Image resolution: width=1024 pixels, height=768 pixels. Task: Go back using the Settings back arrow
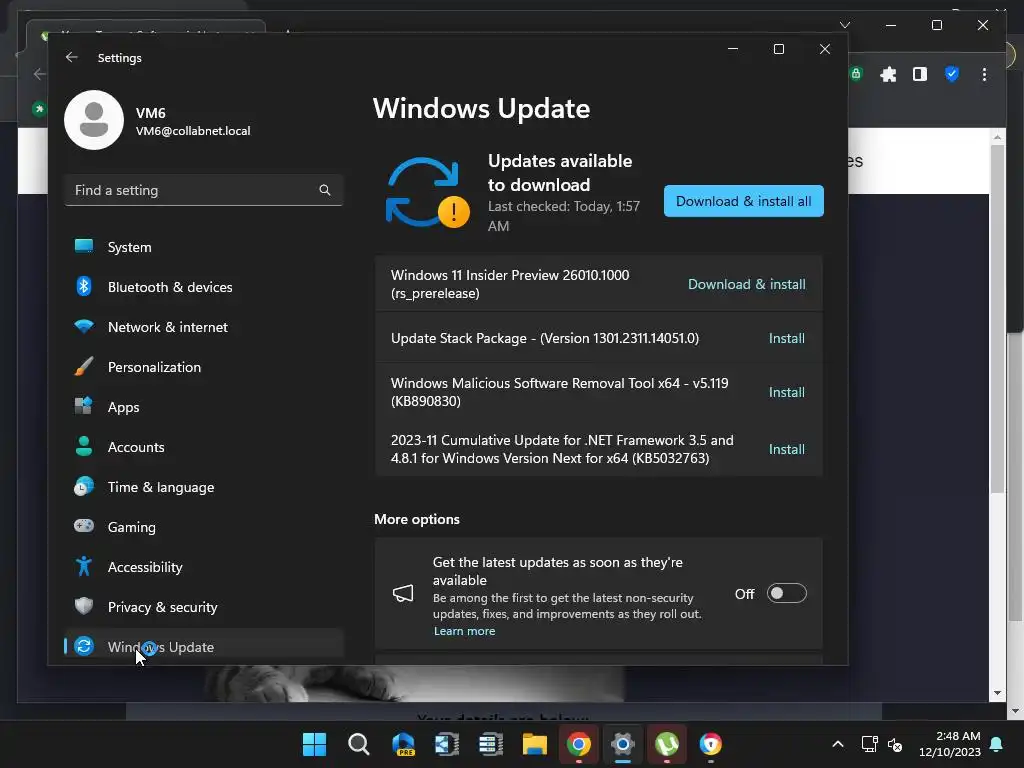(72, 57)
